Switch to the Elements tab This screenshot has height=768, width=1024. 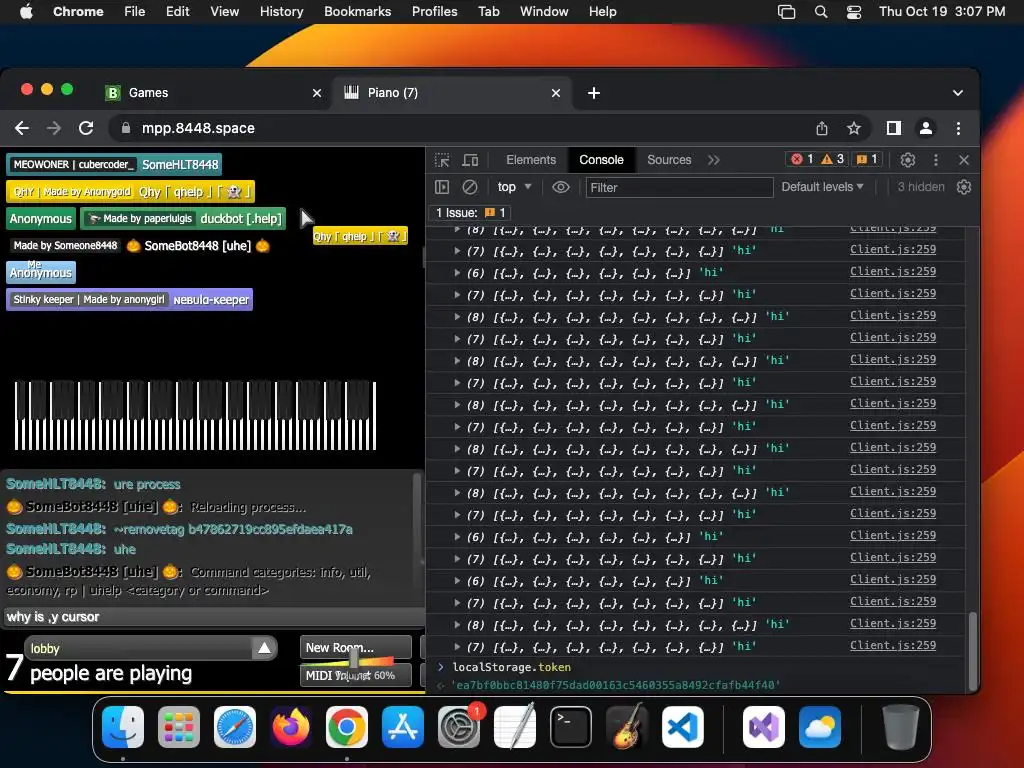click(531, 160)
